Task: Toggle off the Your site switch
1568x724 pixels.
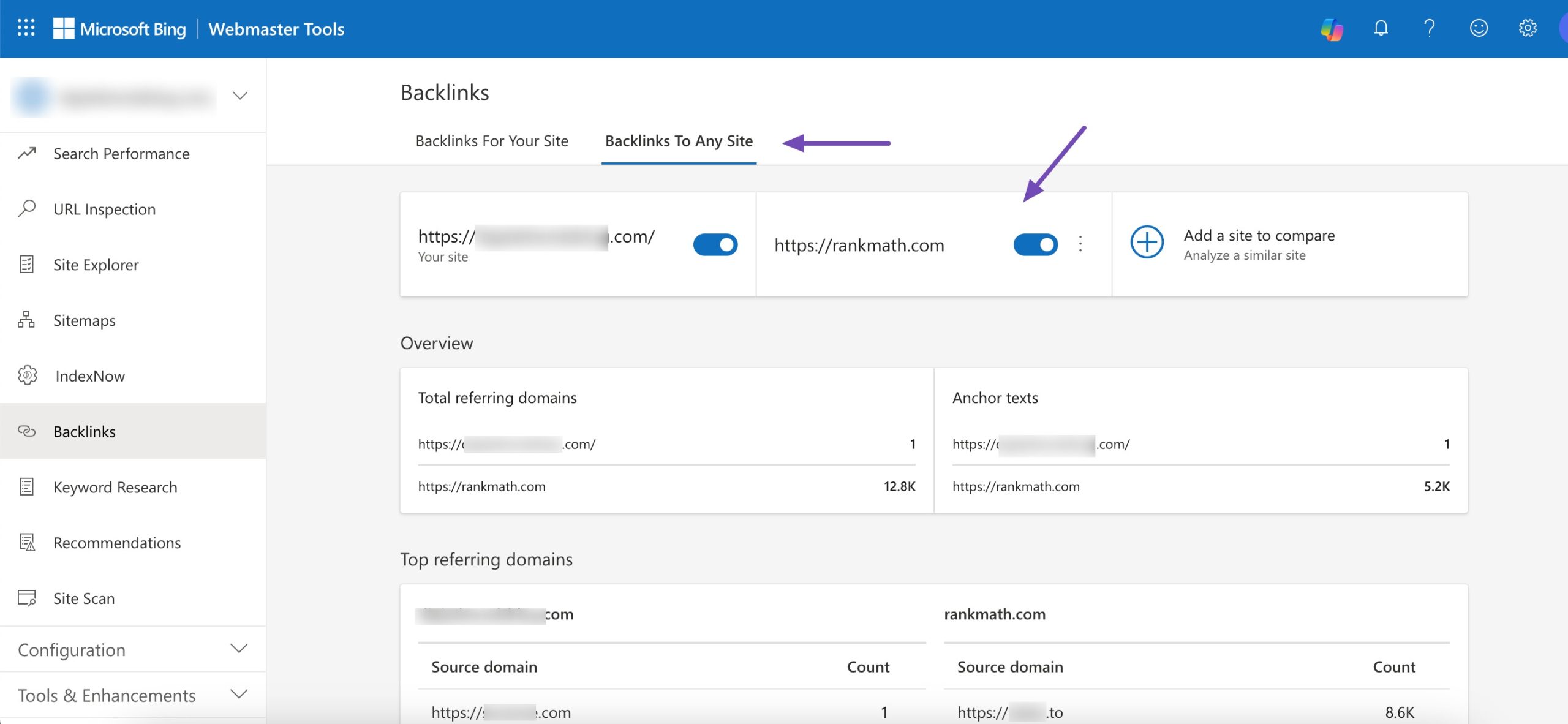Action: point(715,245)
